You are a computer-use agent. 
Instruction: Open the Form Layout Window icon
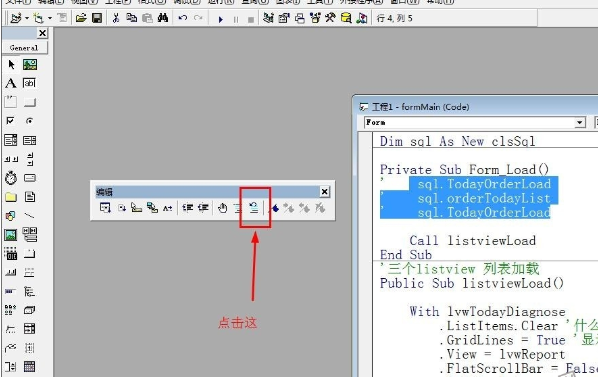300,18
